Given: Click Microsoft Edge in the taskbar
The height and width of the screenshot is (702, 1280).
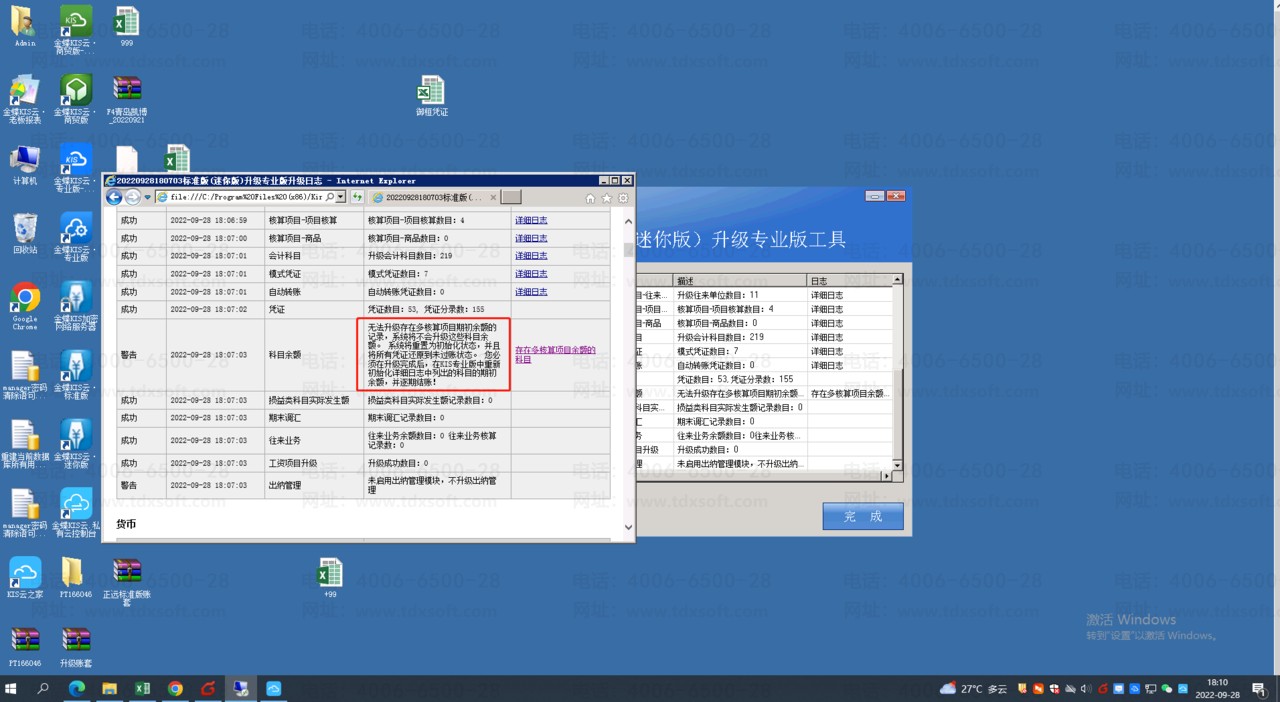Looking at the screenshot, I should (77, 689).
